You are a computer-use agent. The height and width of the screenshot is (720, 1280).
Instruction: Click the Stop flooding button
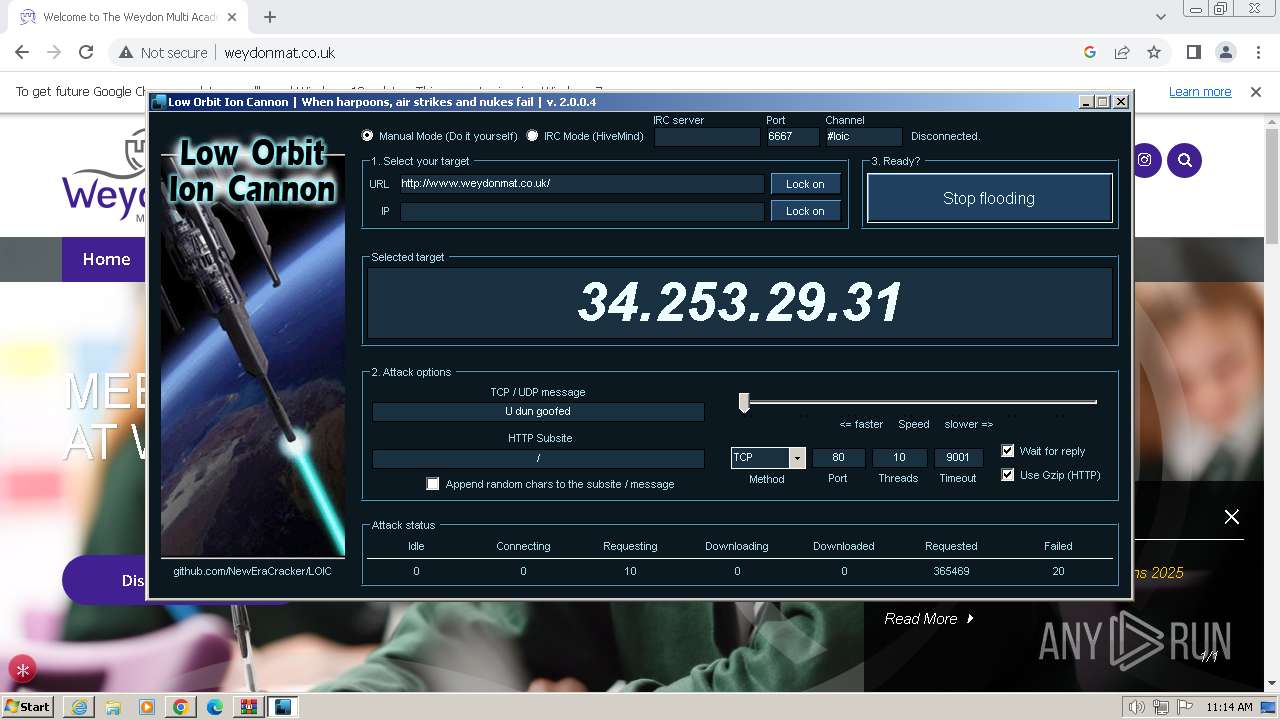989,198
